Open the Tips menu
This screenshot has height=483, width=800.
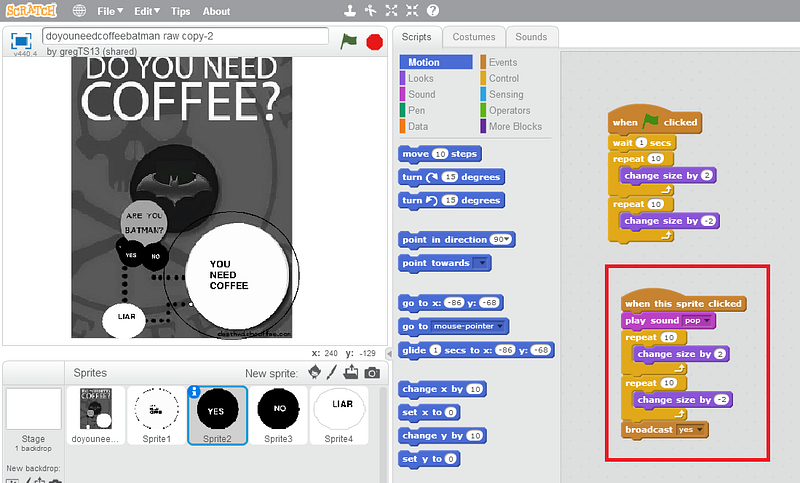point(181,11)
